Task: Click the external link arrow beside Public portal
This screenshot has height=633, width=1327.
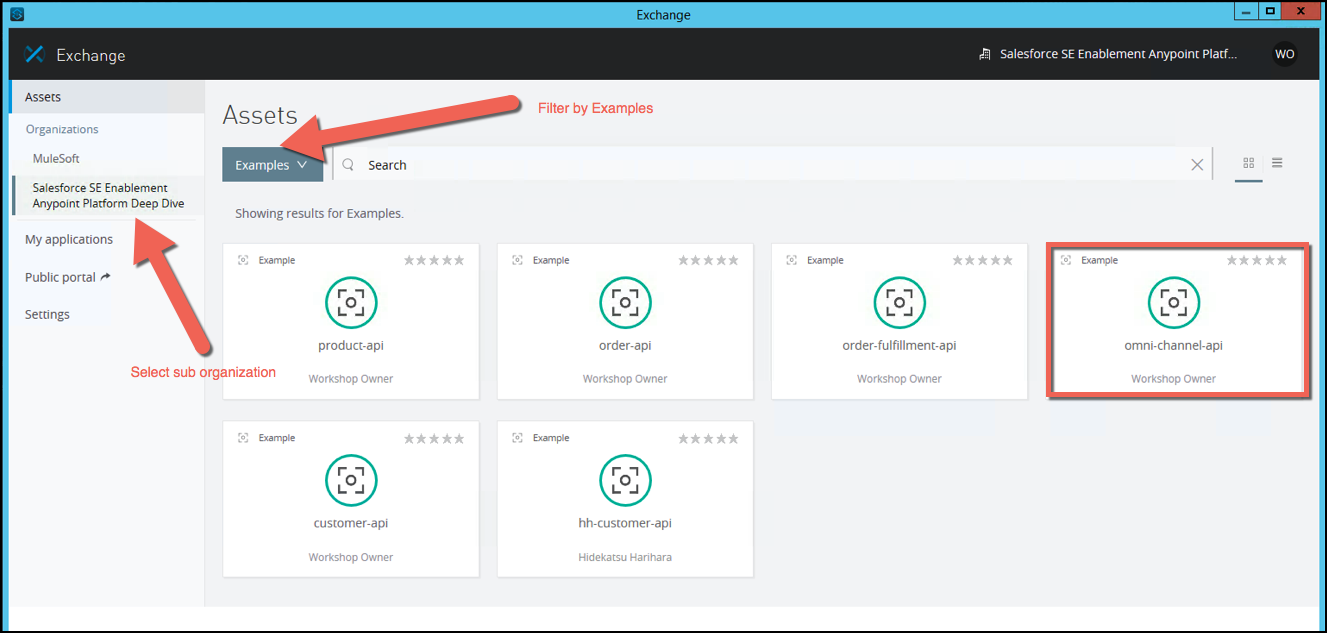Action: pos(106,277)
